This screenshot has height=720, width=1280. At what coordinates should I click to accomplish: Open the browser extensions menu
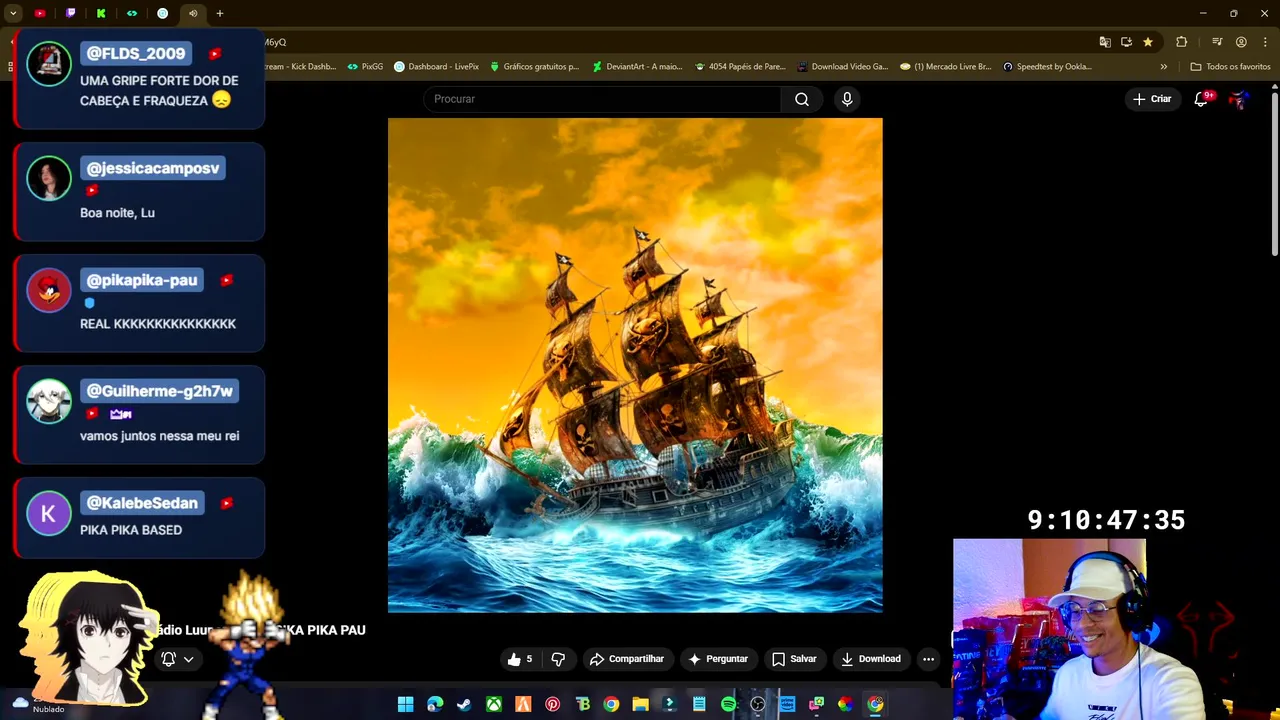[x=1182, y=42]
